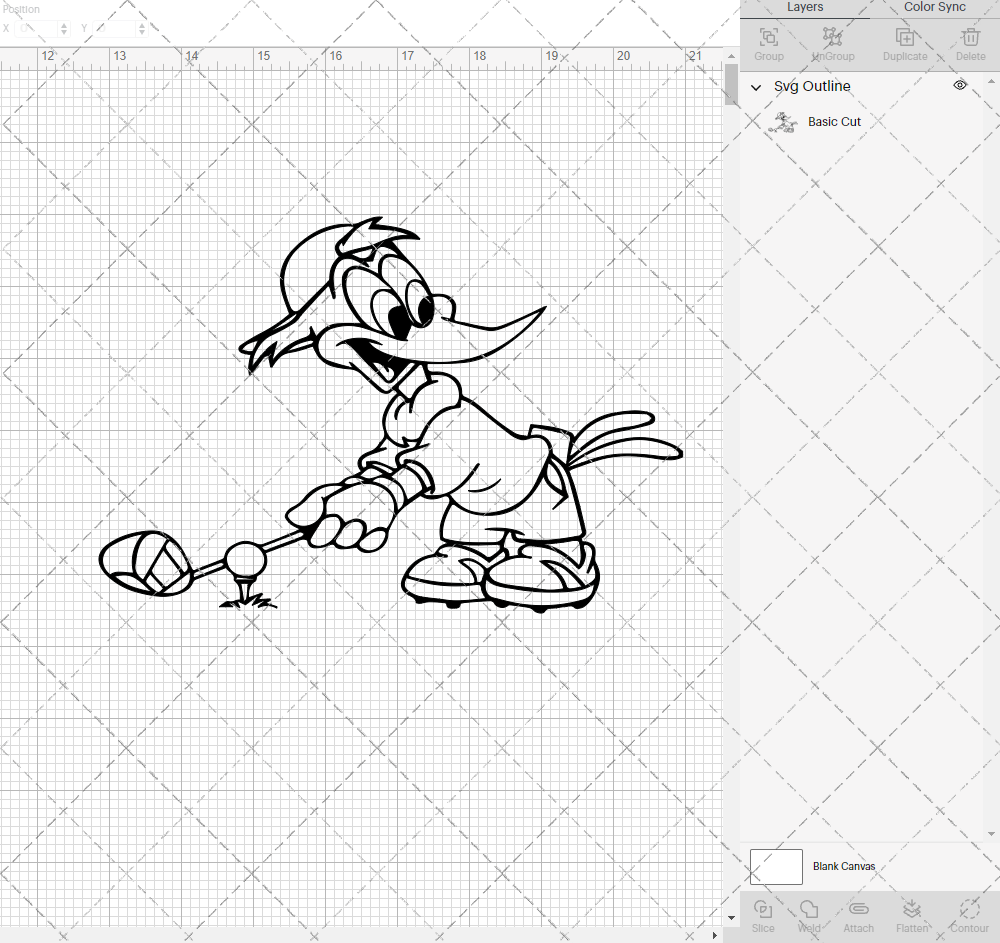Collapse the Svg Outline layer group

point(756,87)
